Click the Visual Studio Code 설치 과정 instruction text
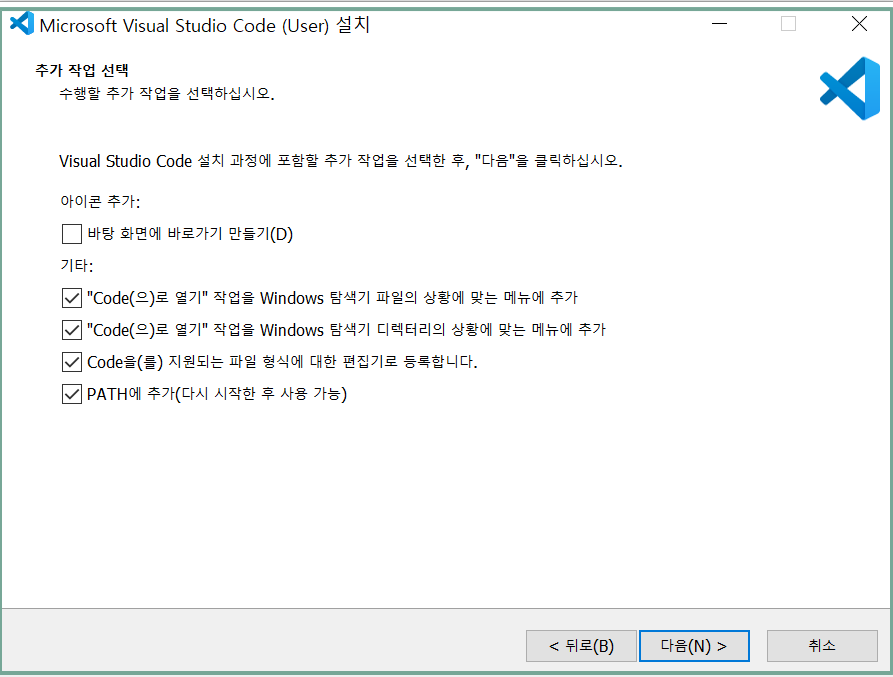The image size is (893, 677). pyautogui.click(x=341, y=161)
